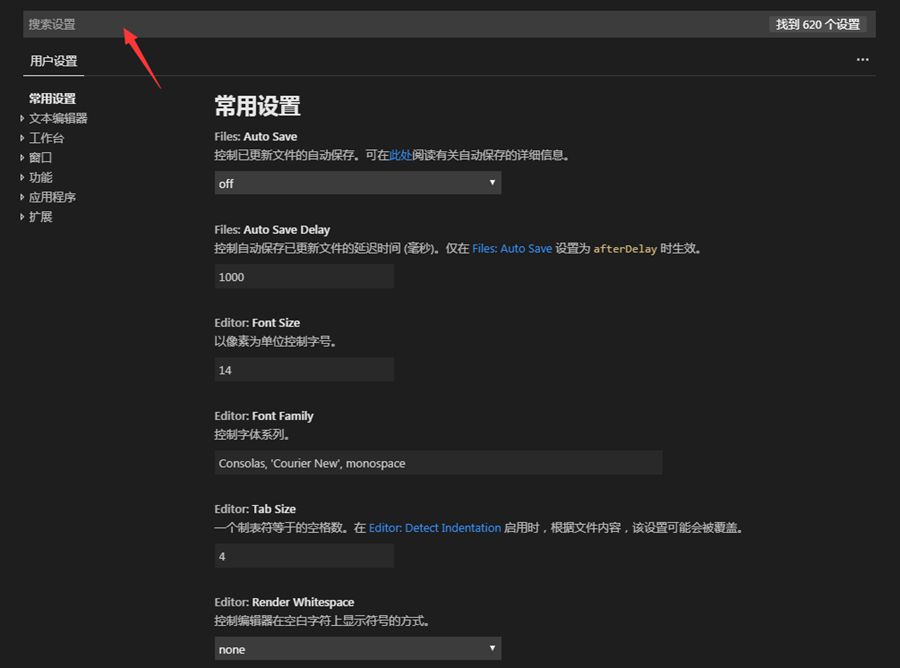Open the Render Whitespace dropdown
Viewport: 900px width, 668px height.
(x=357, y=649)
